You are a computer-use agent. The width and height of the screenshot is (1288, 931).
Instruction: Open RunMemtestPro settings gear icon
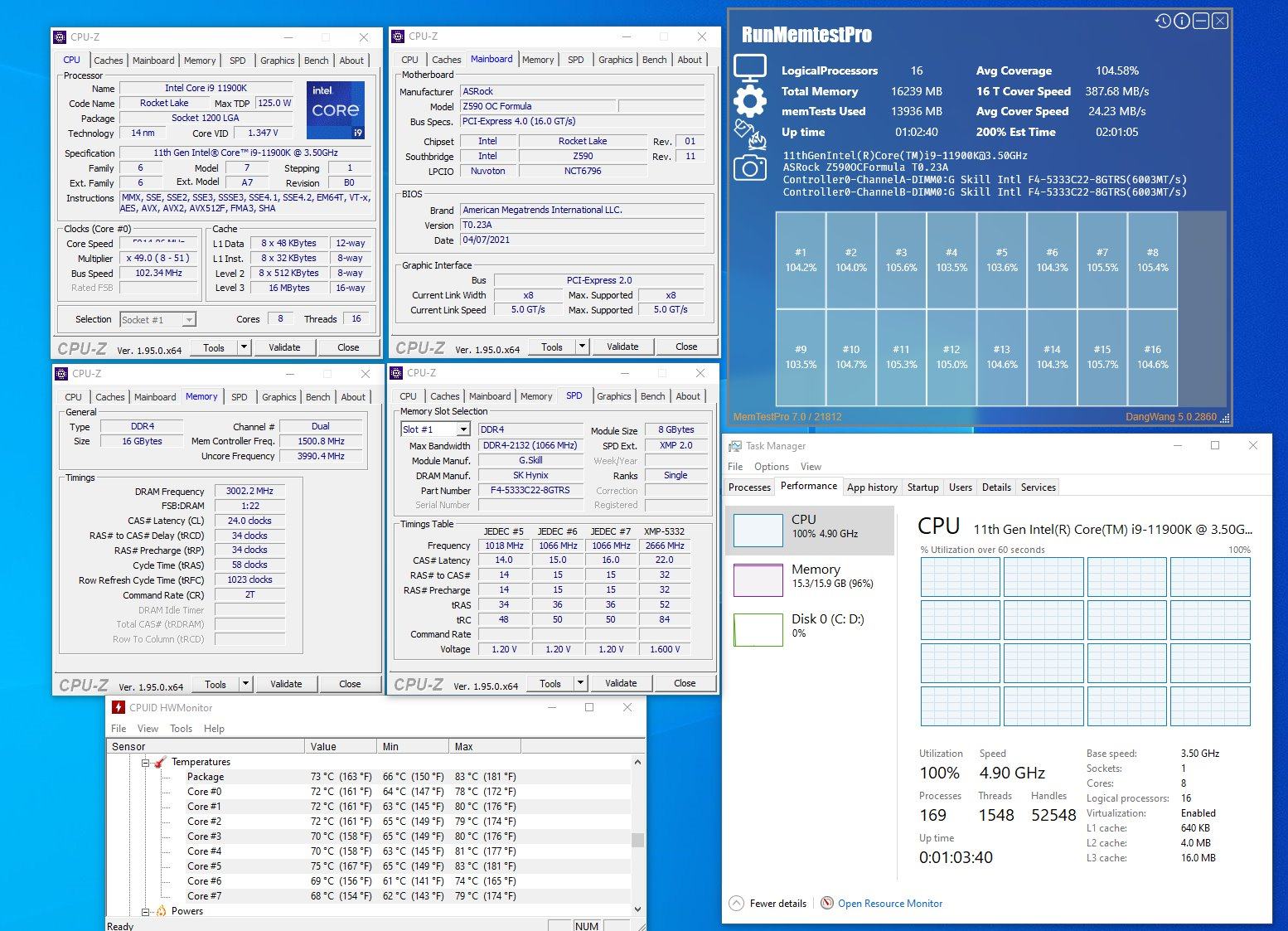tap(749, 100)
